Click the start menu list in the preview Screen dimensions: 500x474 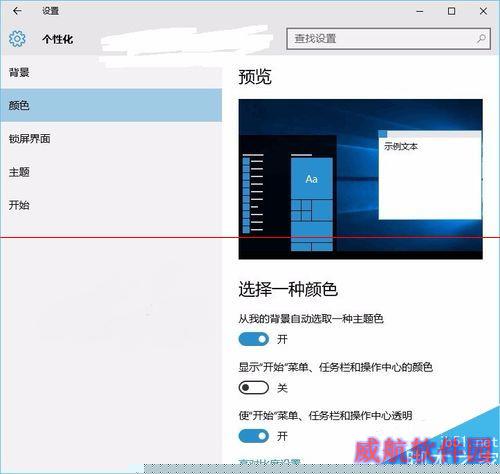coord(253,193)
